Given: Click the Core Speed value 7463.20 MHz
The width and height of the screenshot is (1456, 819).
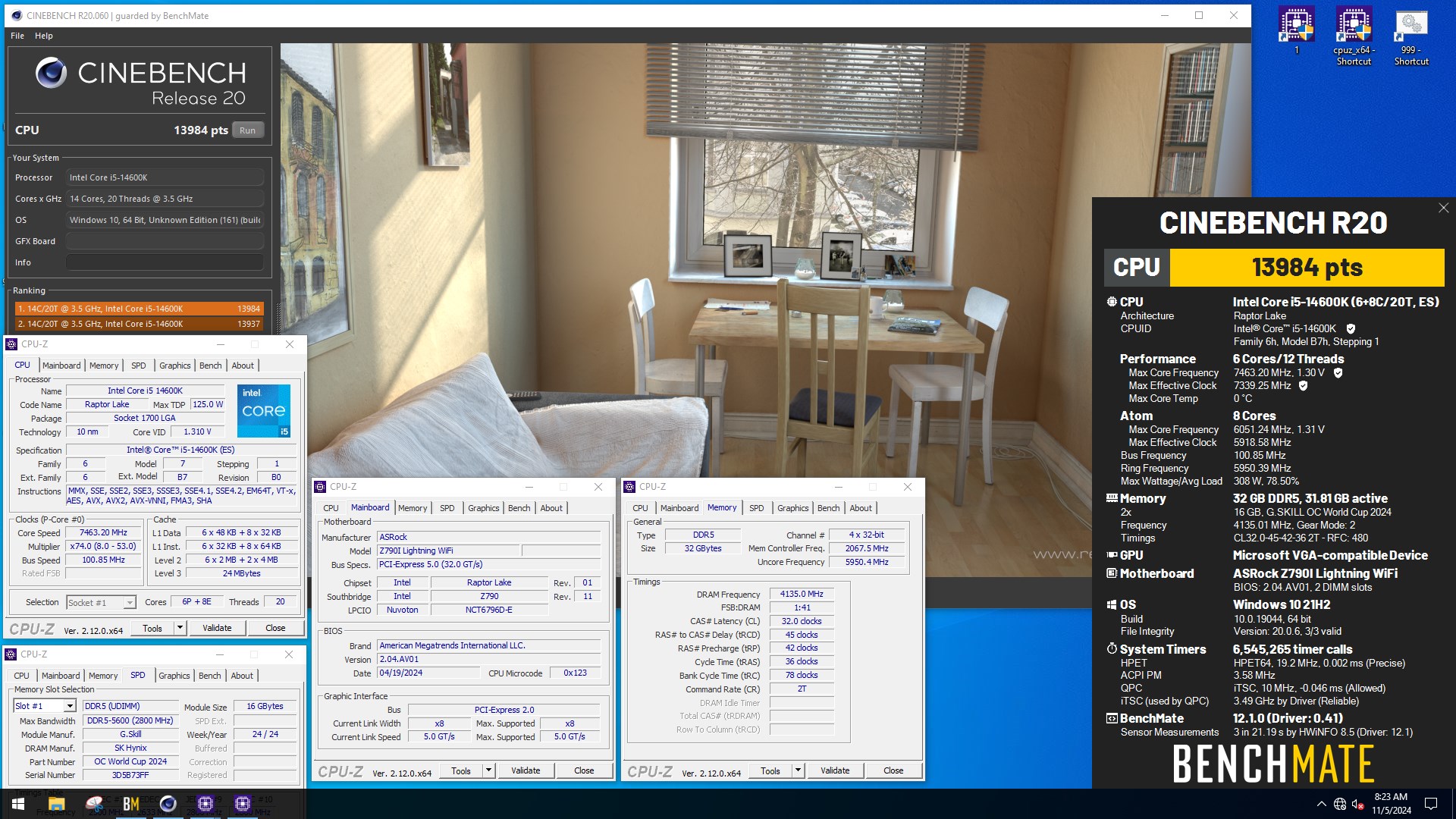Looking at the screenshot, I should click(x=103, y=533).
